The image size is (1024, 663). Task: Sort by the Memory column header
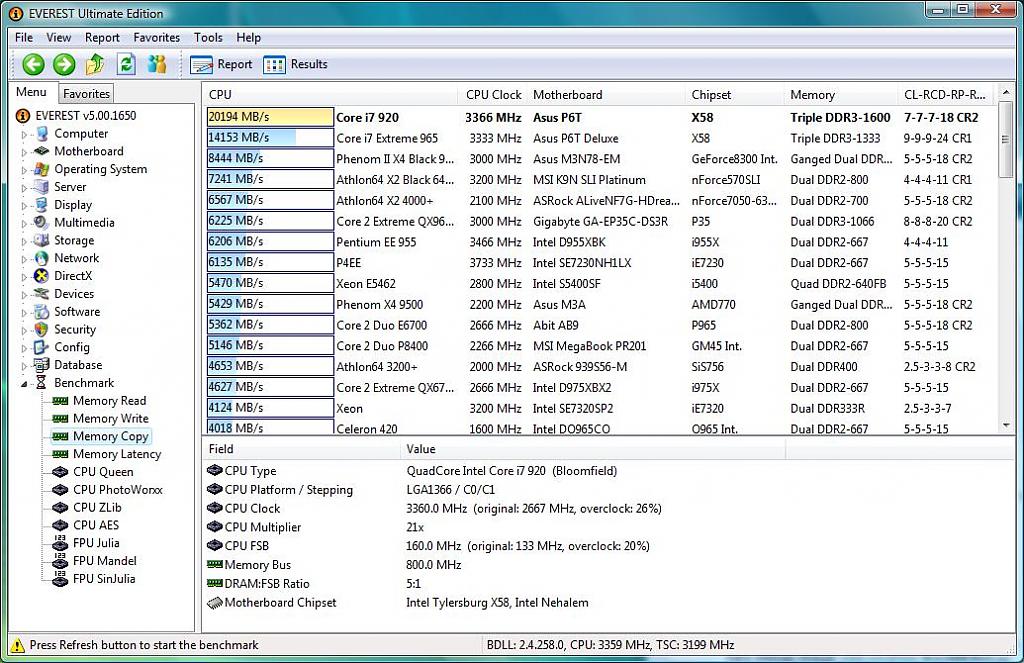pyautogui.click(x=841, y=95)
